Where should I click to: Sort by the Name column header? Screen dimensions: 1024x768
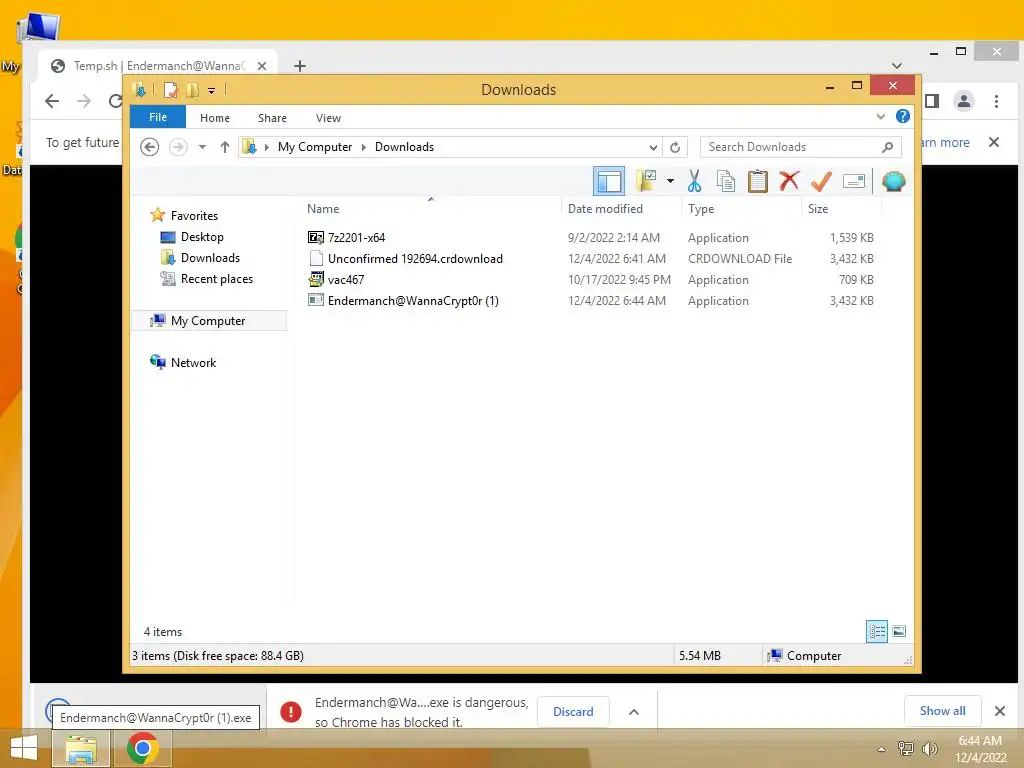tap(431, 209)
